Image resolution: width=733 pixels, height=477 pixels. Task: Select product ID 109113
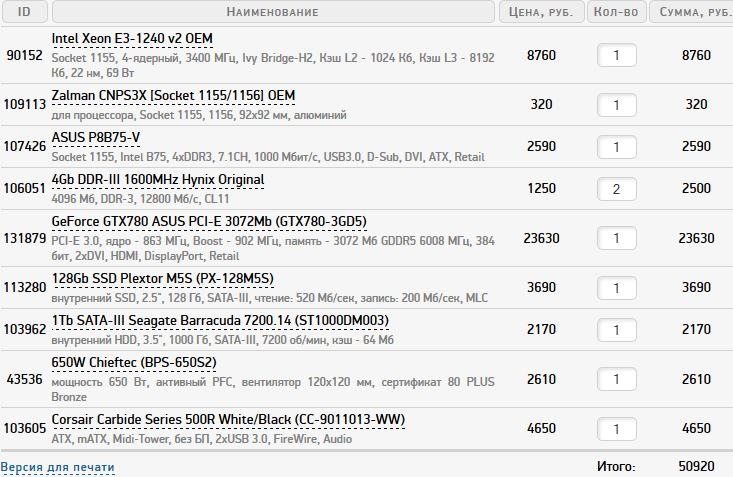[24, 104]
